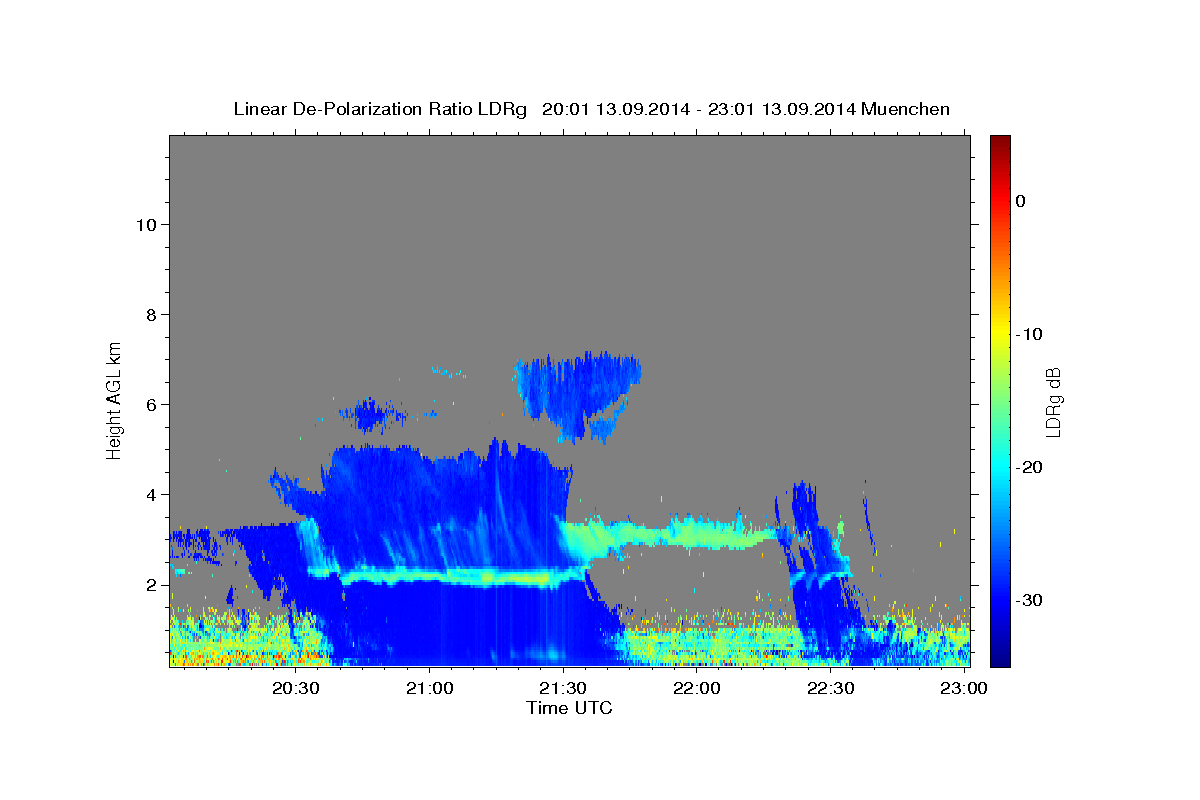This screenshot has height=800, width=1200.
Task: Click the LDRg dB colorbar title
Action: pyautogui.click(x=1053, y=400)
